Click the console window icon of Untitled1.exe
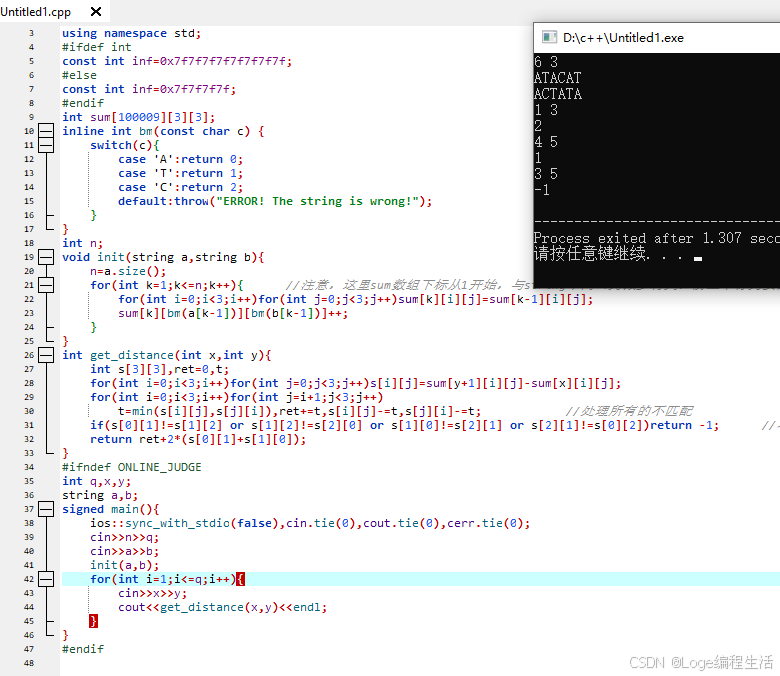 click(x=549, y=37)
